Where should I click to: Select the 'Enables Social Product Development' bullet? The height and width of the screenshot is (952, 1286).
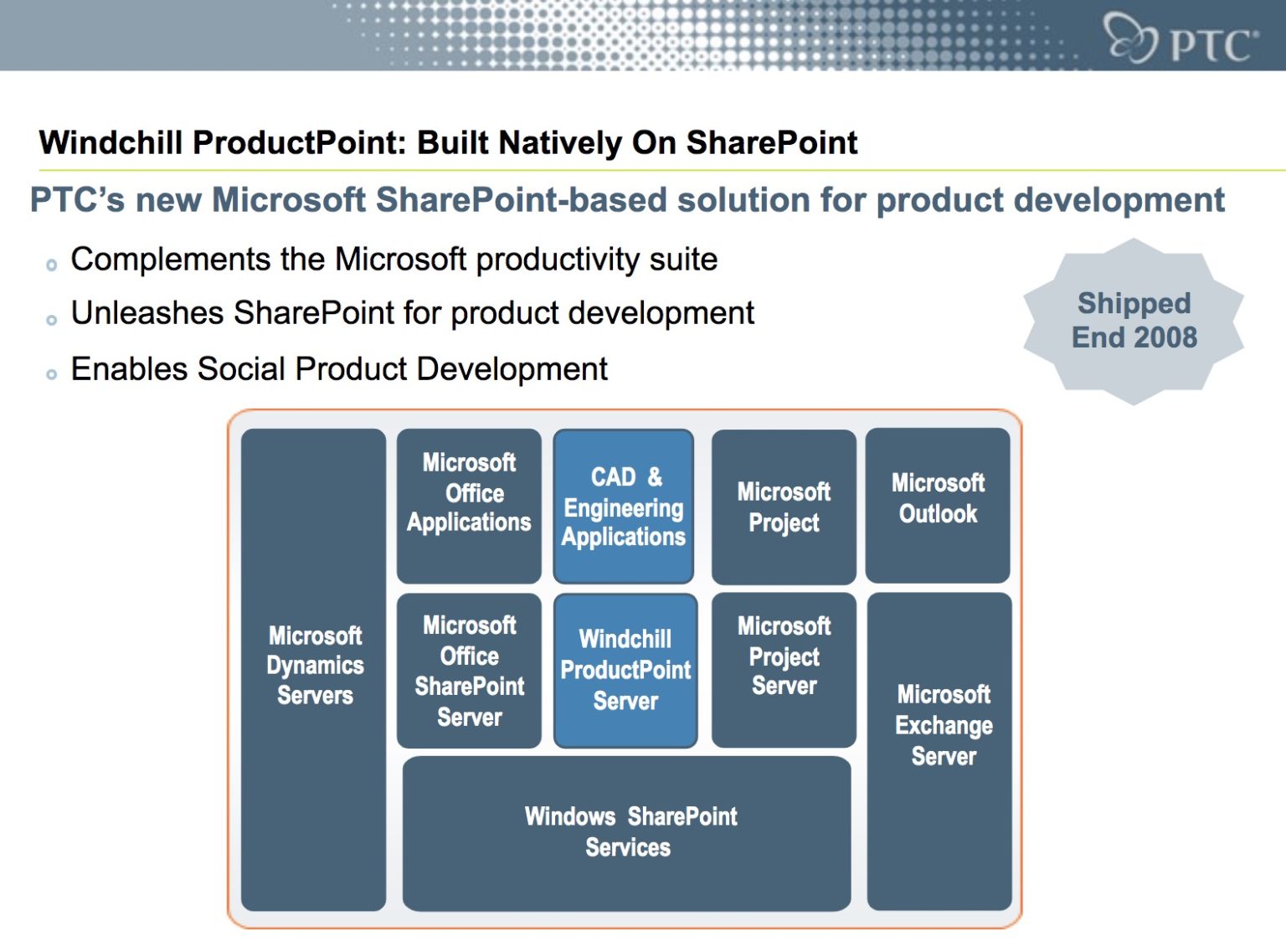(x=339, y=368)
